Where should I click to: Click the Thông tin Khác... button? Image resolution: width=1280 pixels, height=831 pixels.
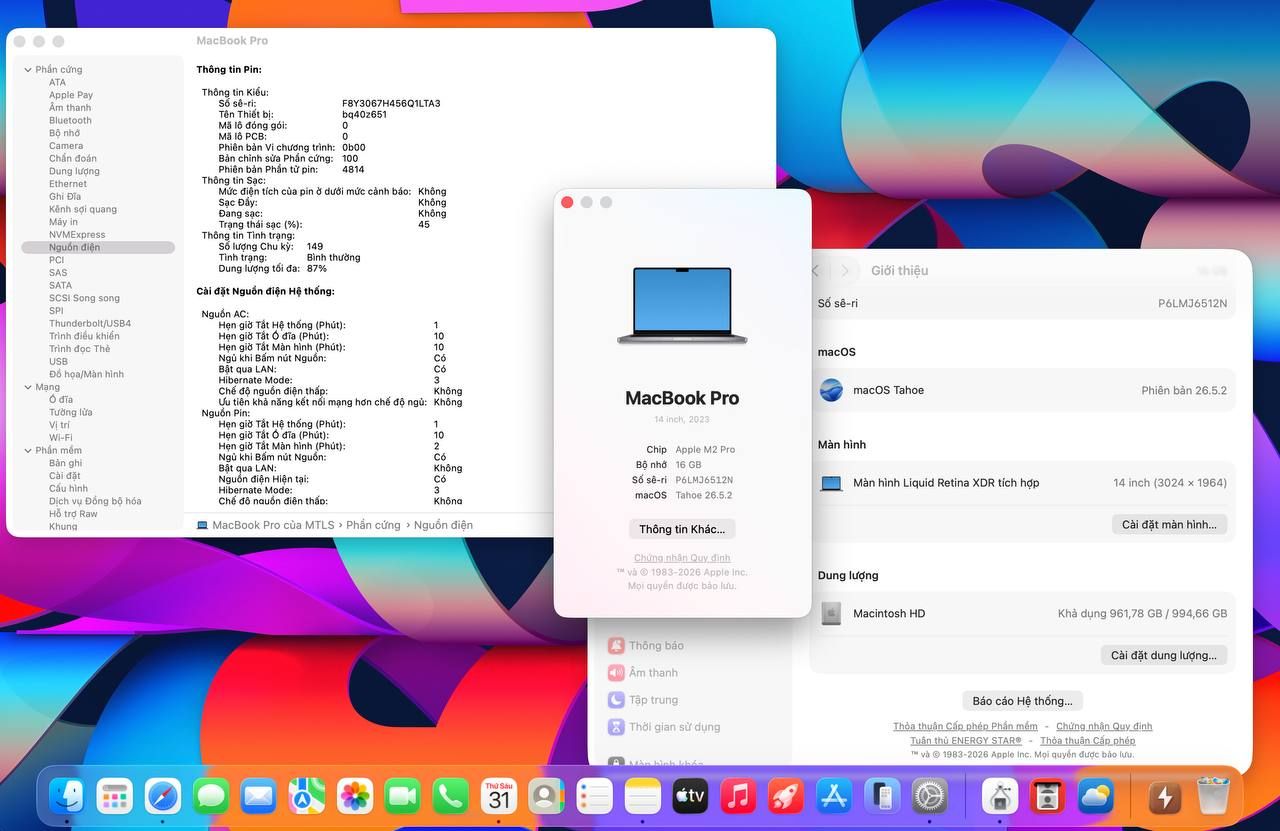coord(682,529)
